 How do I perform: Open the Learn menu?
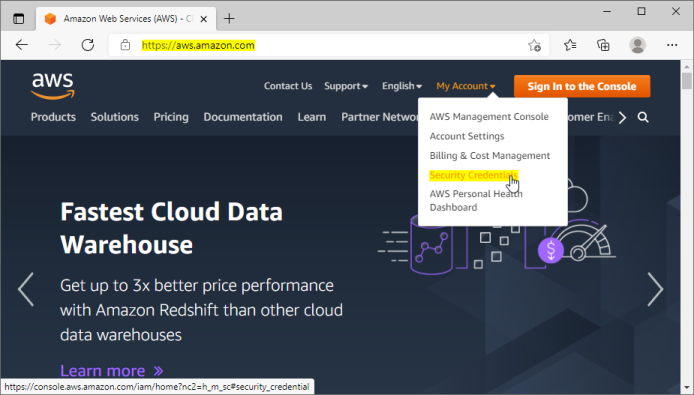pos(312,117)
